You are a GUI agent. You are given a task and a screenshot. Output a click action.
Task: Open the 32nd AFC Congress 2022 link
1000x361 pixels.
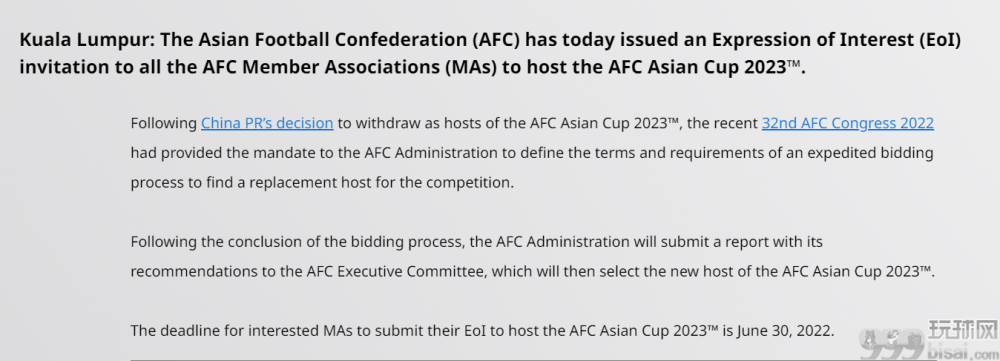[848, 123]
